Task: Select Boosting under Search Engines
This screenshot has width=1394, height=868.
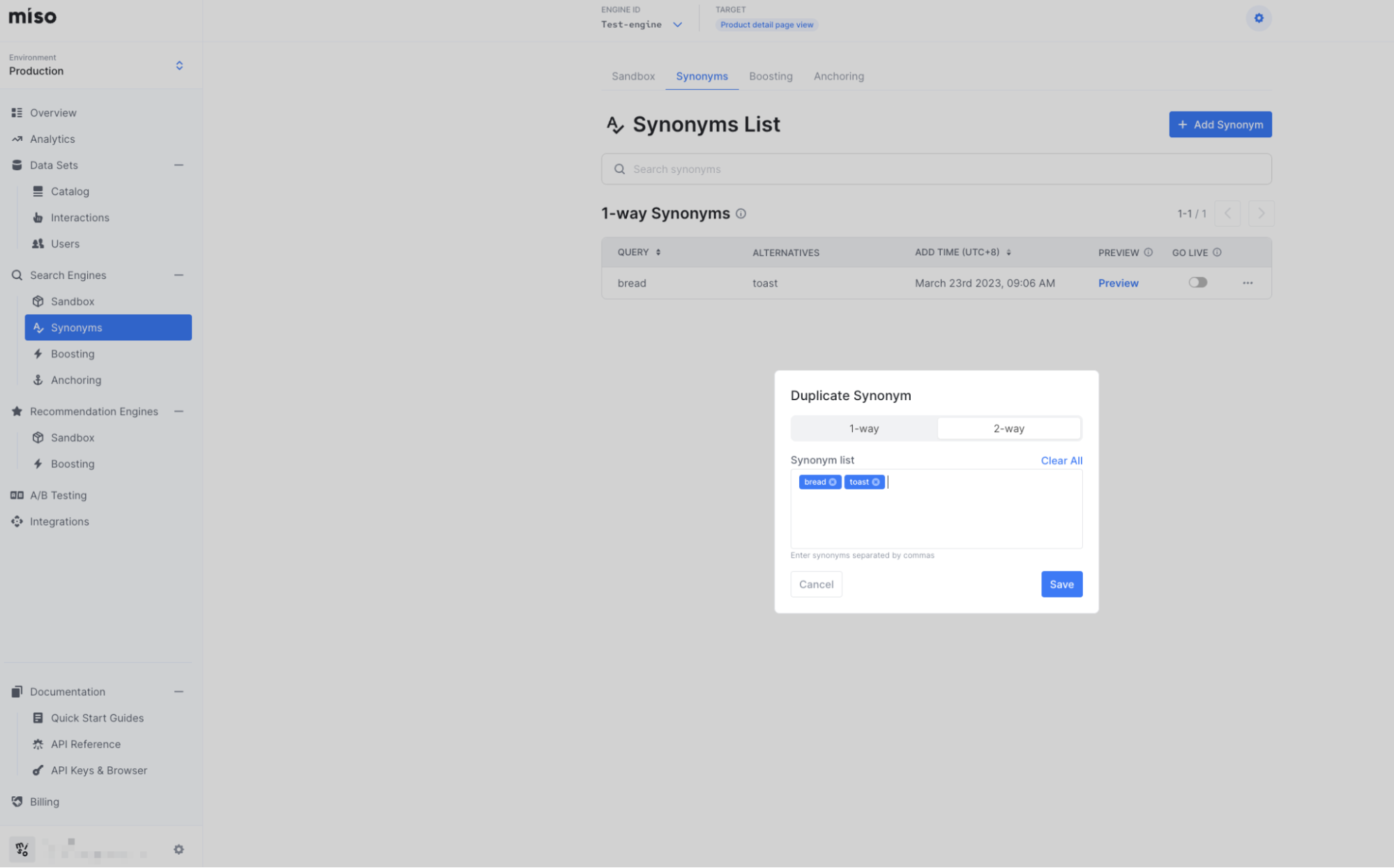Action: pyautogui.click(x=73, y=353)
